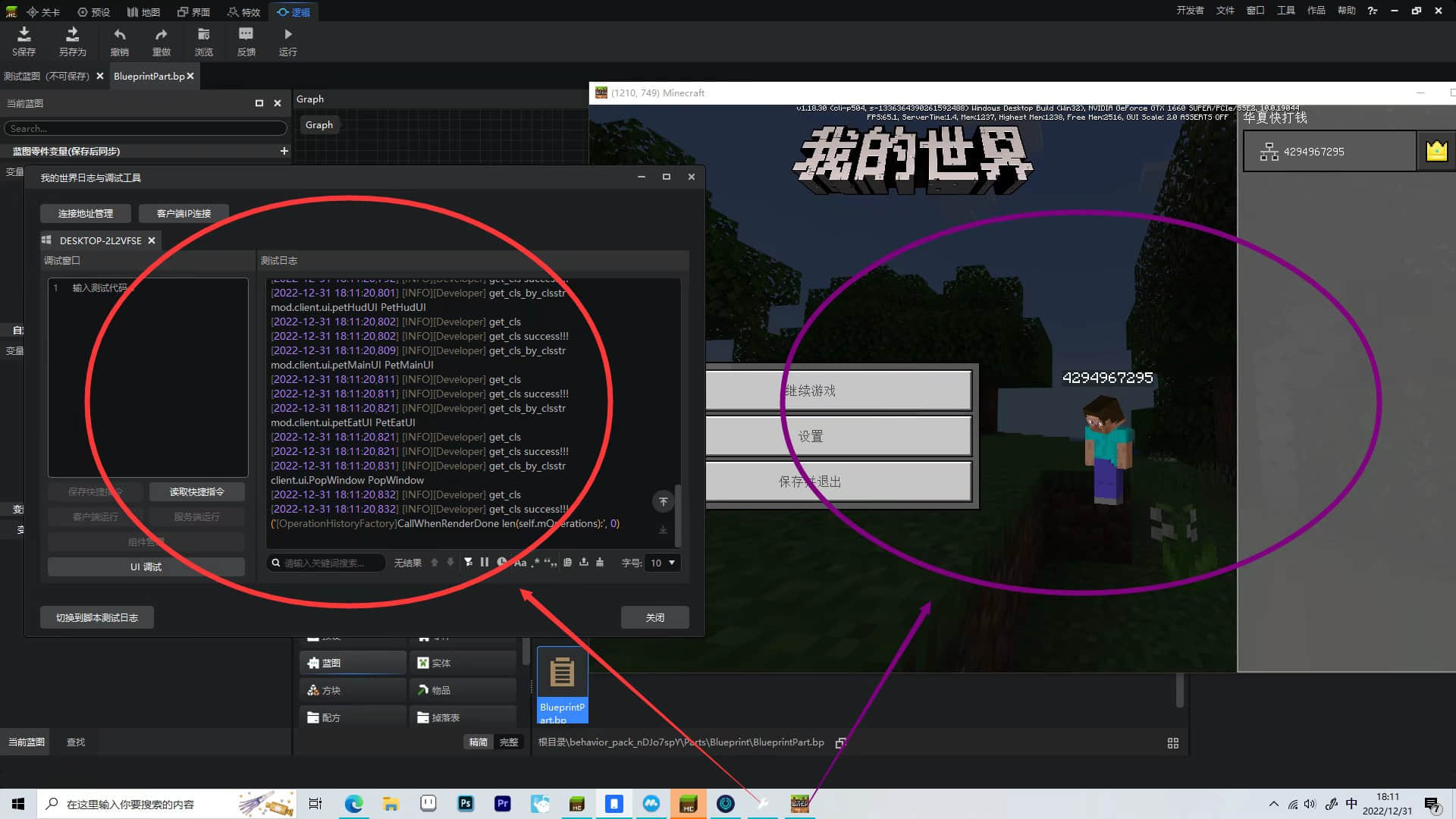Select the 实体 entity asset category

coord(463,663)
